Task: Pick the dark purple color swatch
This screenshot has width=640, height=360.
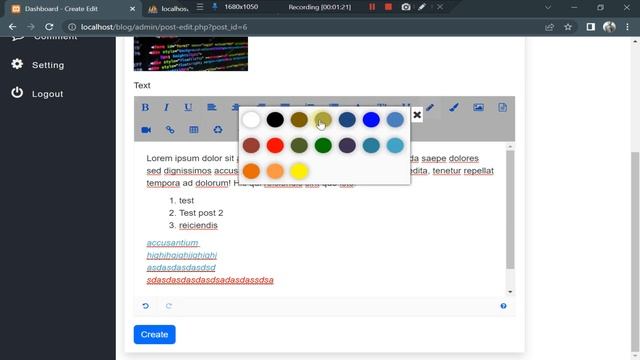Action: point(347,145)
